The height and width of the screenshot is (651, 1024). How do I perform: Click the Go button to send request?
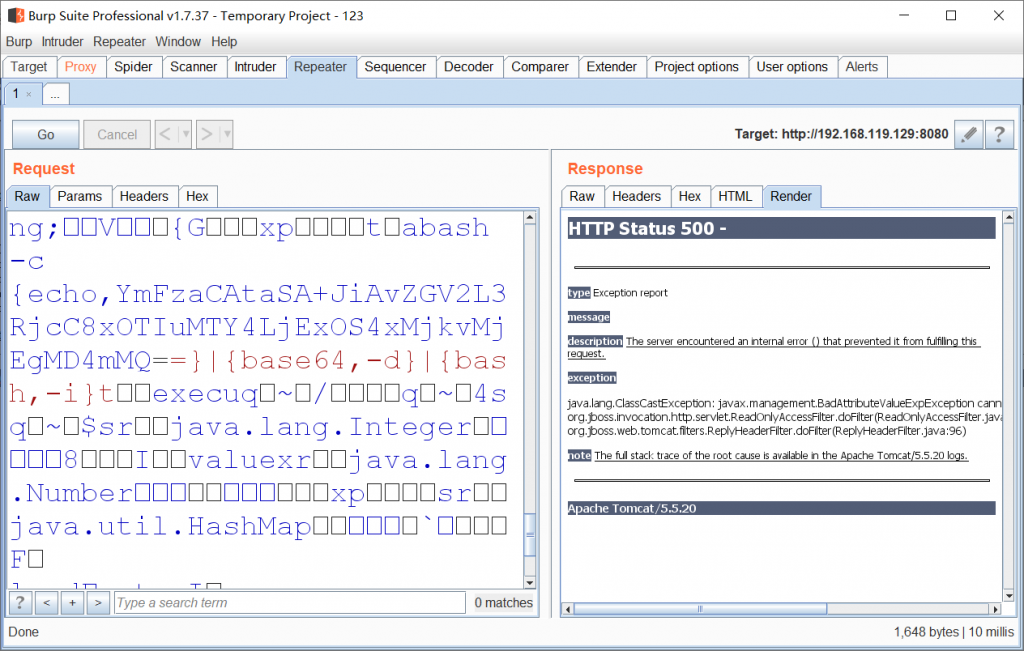pyautogui.click(x=46, y=135)
